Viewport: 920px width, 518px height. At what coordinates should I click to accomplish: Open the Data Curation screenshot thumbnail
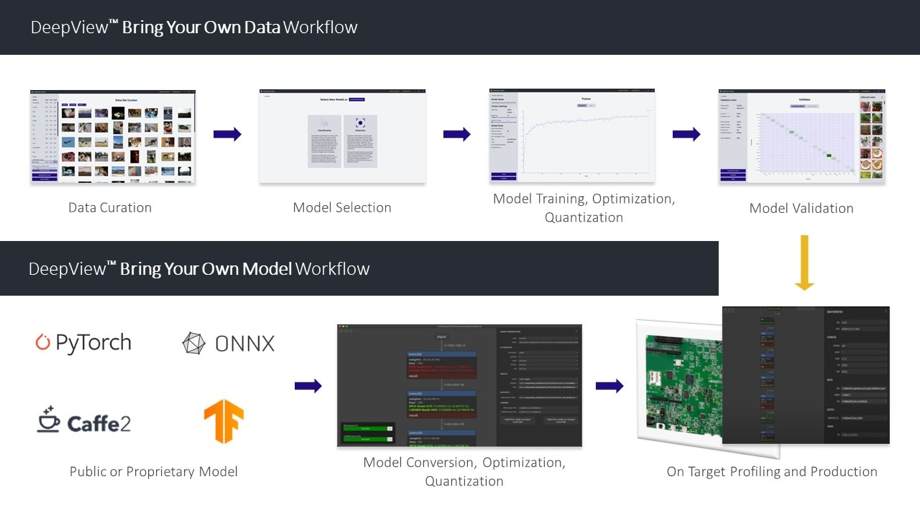113,137
